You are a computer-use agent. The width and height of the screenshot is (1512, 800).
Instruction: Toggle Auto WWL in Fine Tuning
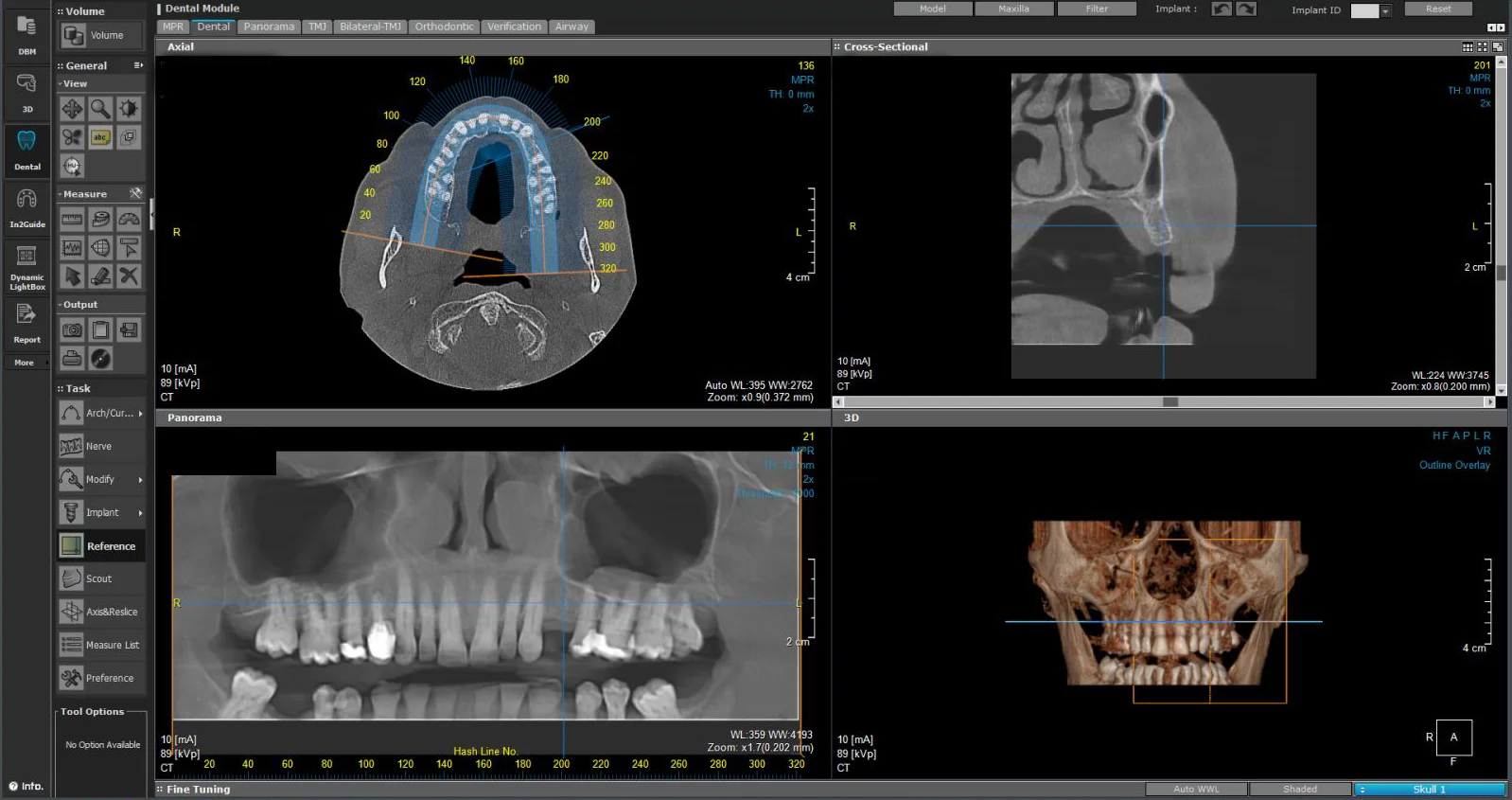click(1196, 790)
